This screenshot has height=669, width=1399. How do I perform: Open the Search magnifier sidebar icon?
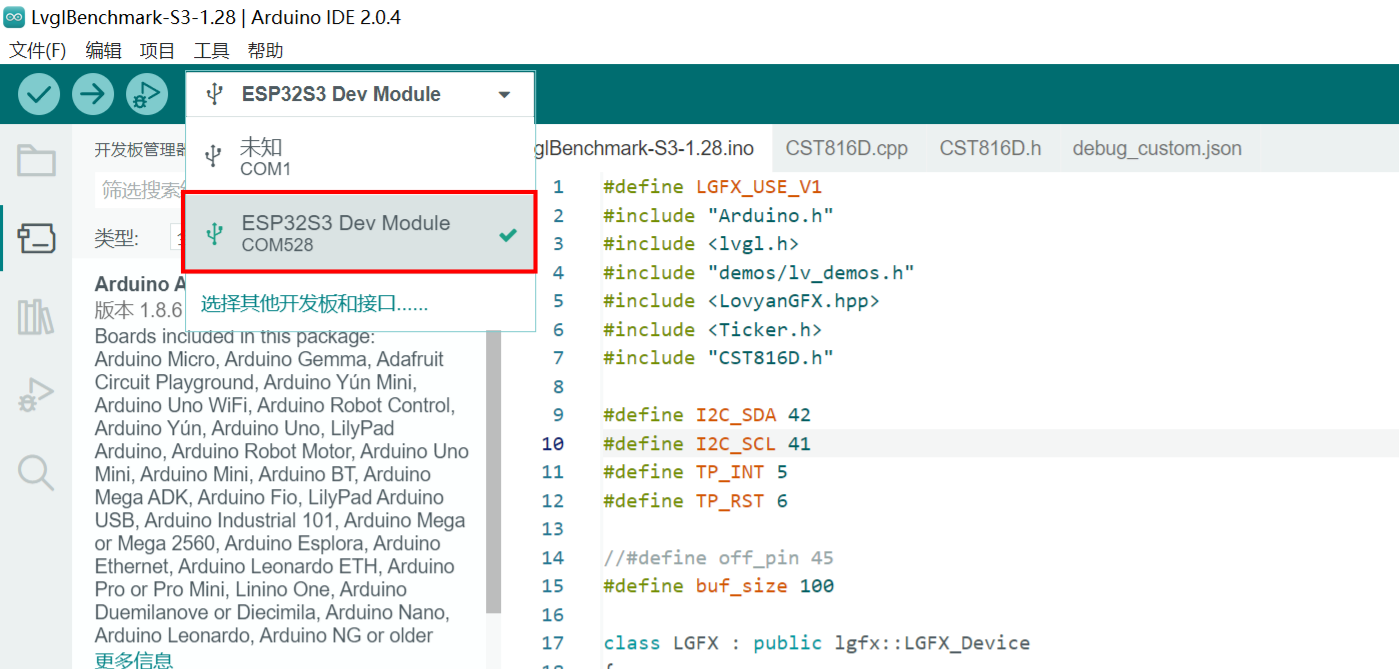click(x=36, y=472)
